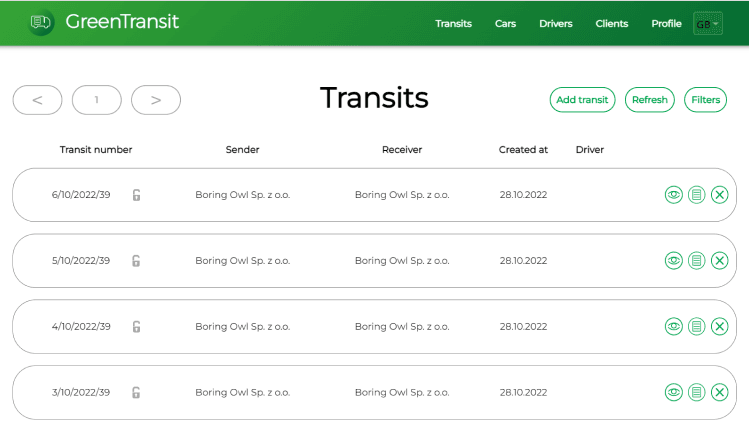749x428 pixels.
Task: Open the GB language dropdown
Action: click(x=707, y=23)
